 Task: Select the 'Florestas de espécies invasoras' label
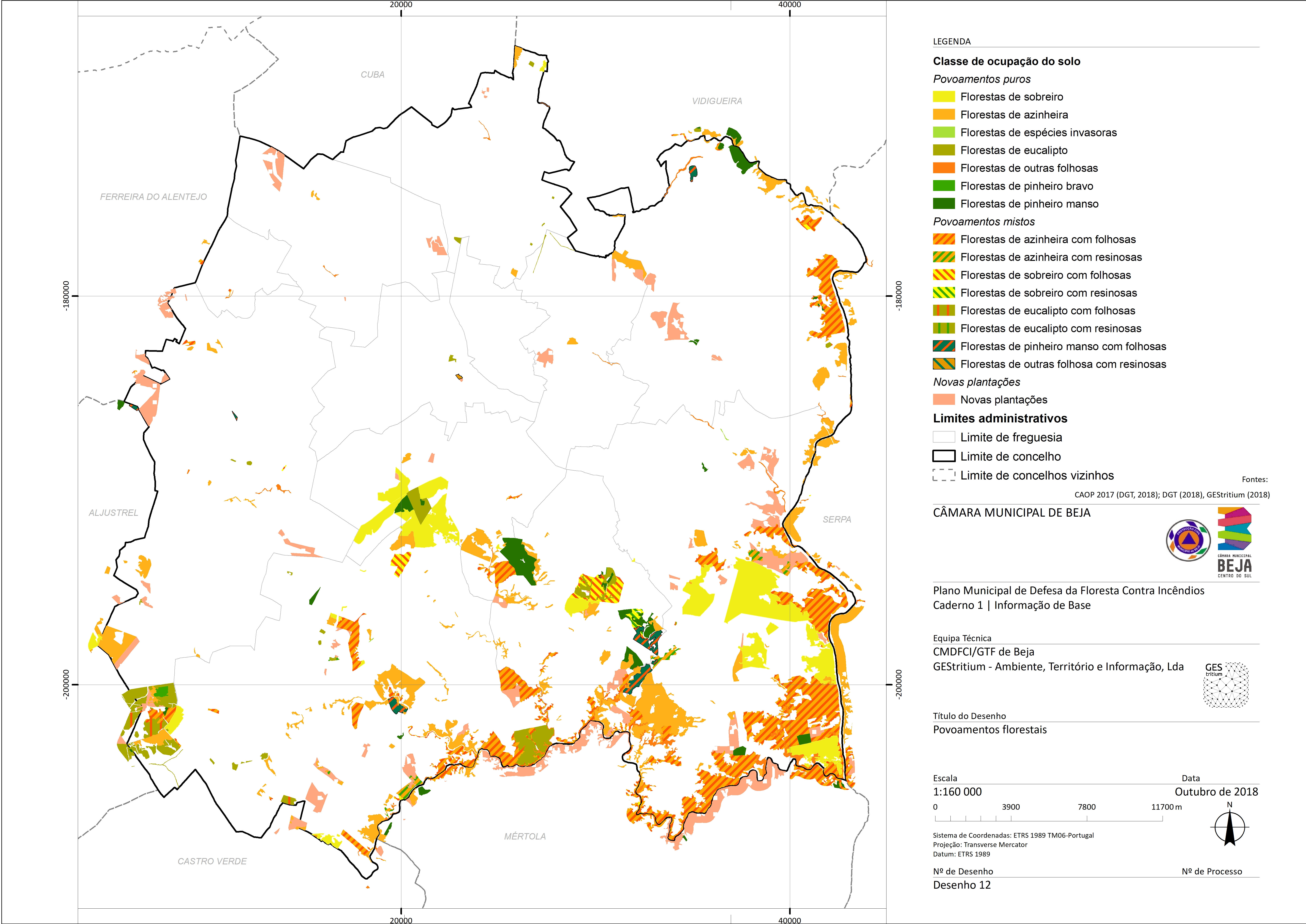click(1039, 133)
